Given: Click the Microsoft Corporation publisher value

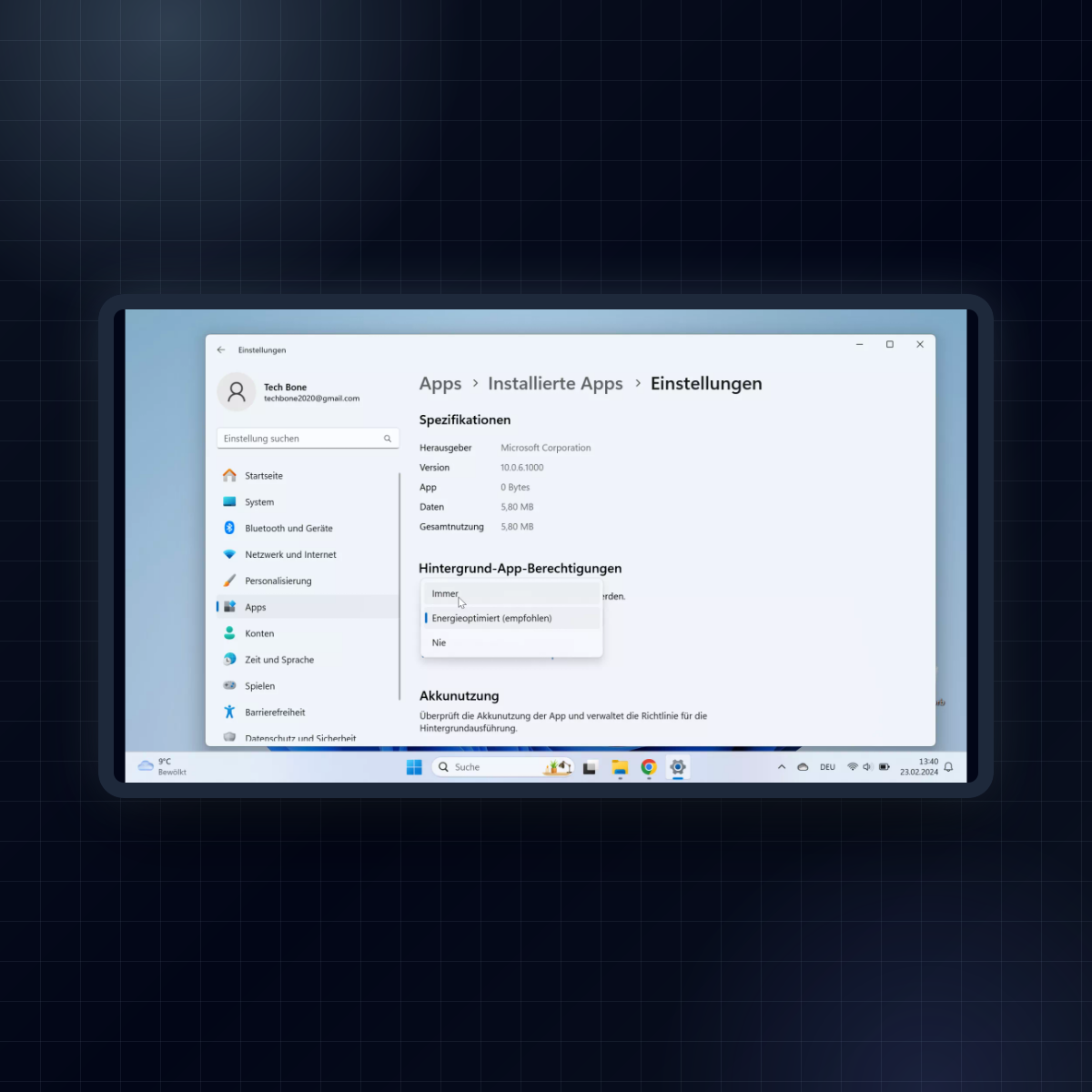Looking at the screenshot, I should coord(546,448).
